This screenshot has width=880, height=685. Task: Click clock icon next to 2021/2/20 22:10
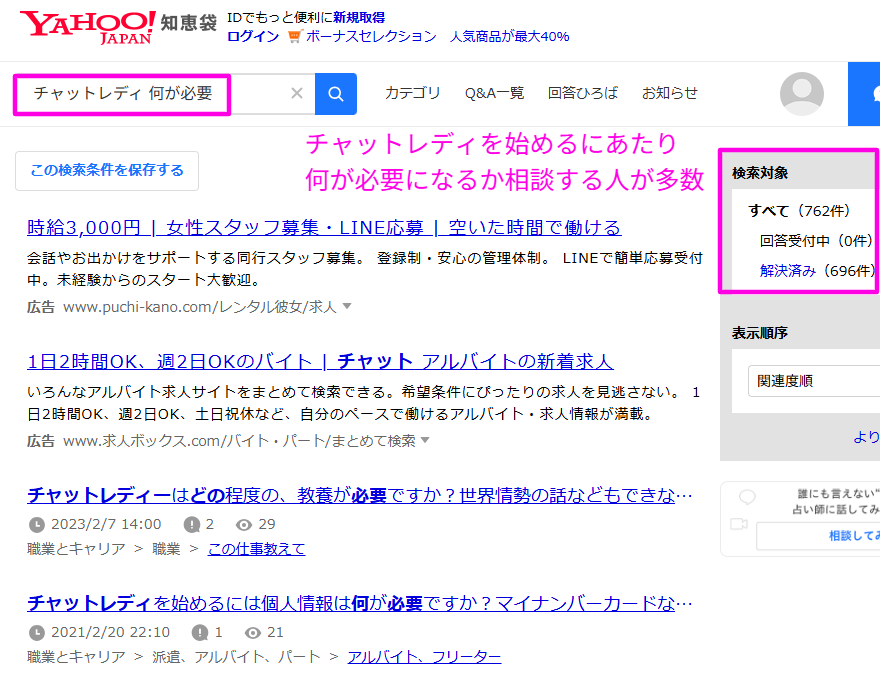point(36,633)
